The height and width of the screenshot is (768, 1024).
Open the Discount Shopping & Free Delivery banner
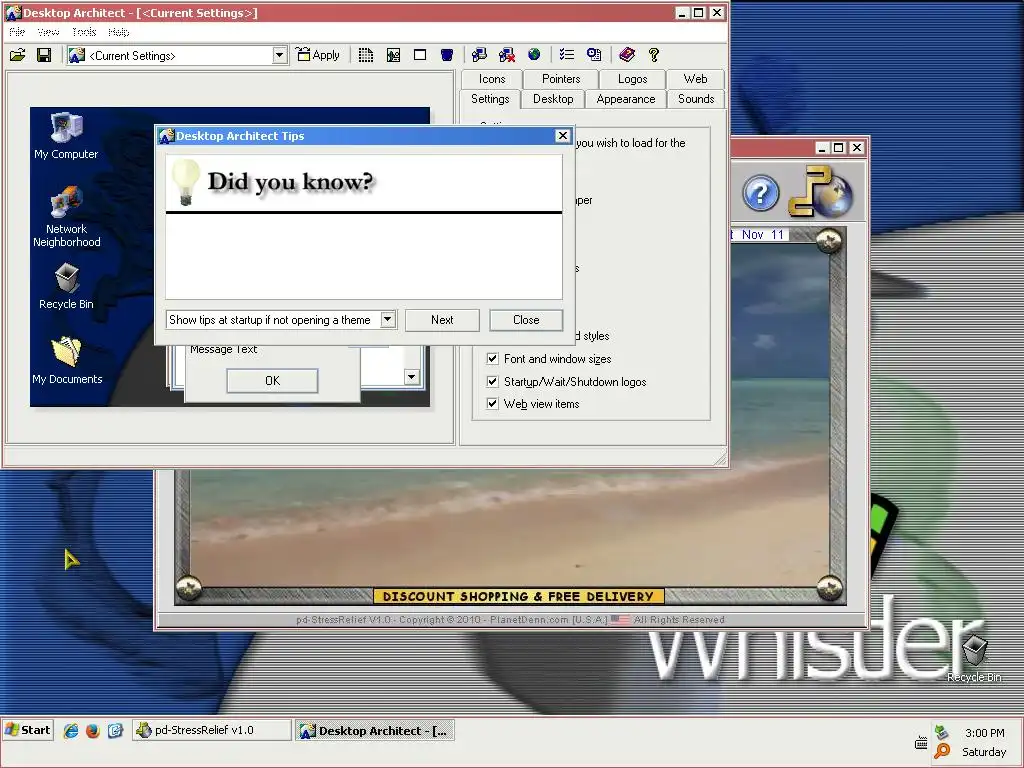(x=519, y=596)
